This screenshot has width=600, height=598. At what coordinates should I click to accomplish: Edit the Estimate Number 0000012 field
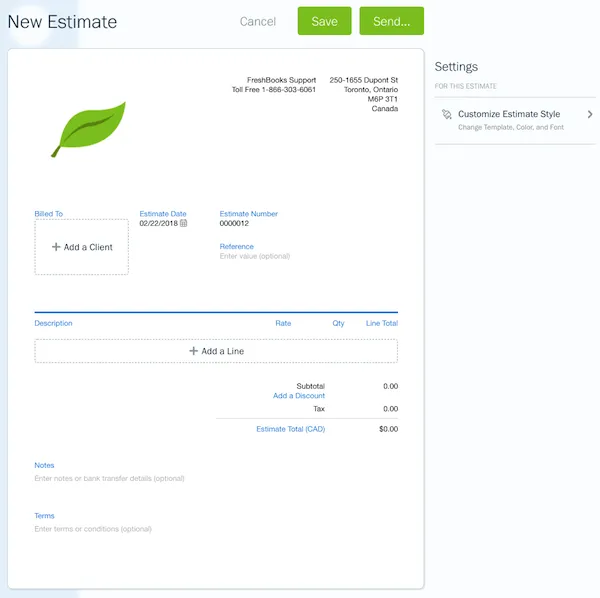click(234, 224)
